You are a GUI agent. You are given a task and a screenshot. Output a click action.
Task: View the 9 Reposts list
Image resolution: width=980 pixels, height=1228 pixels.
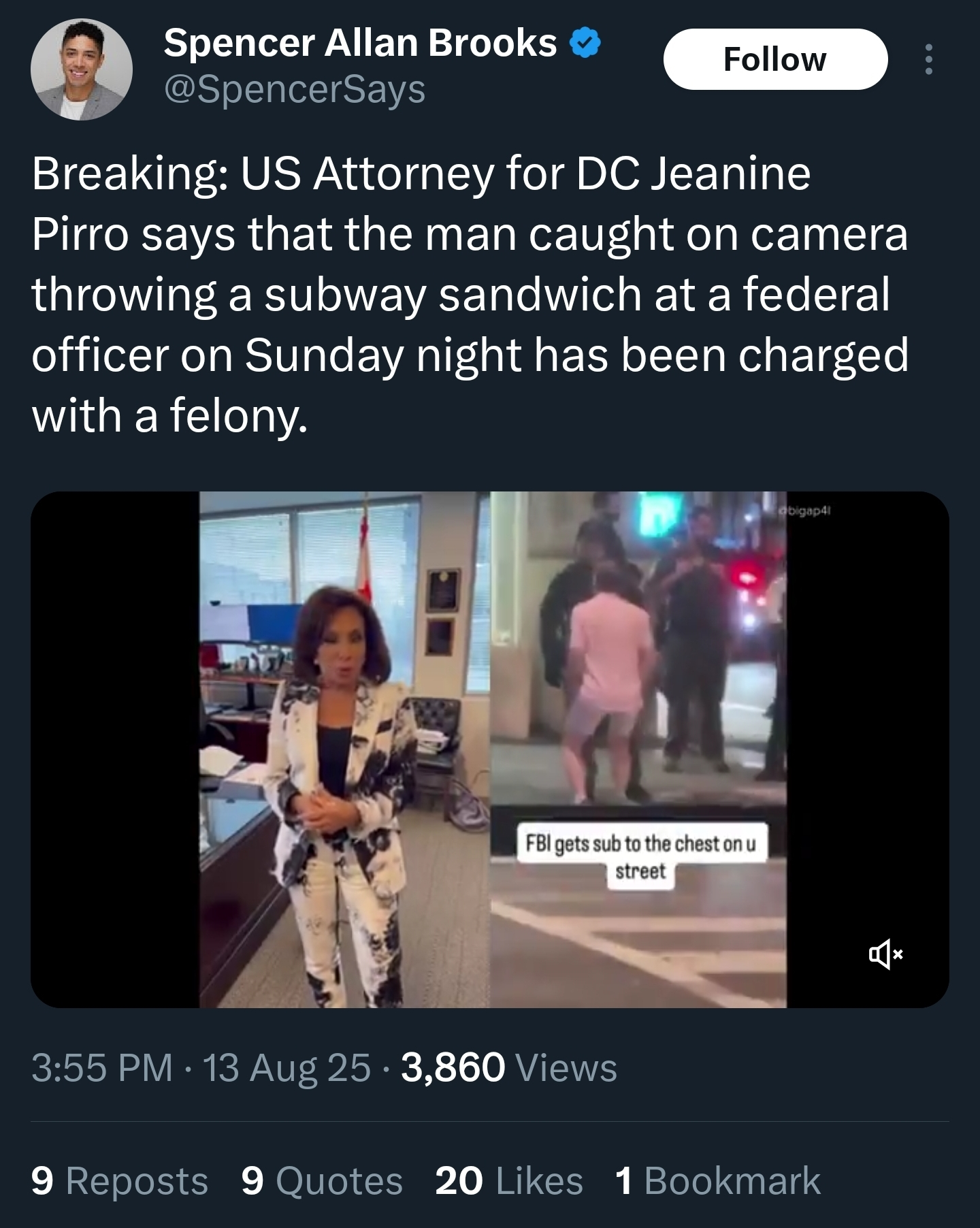120,1180
